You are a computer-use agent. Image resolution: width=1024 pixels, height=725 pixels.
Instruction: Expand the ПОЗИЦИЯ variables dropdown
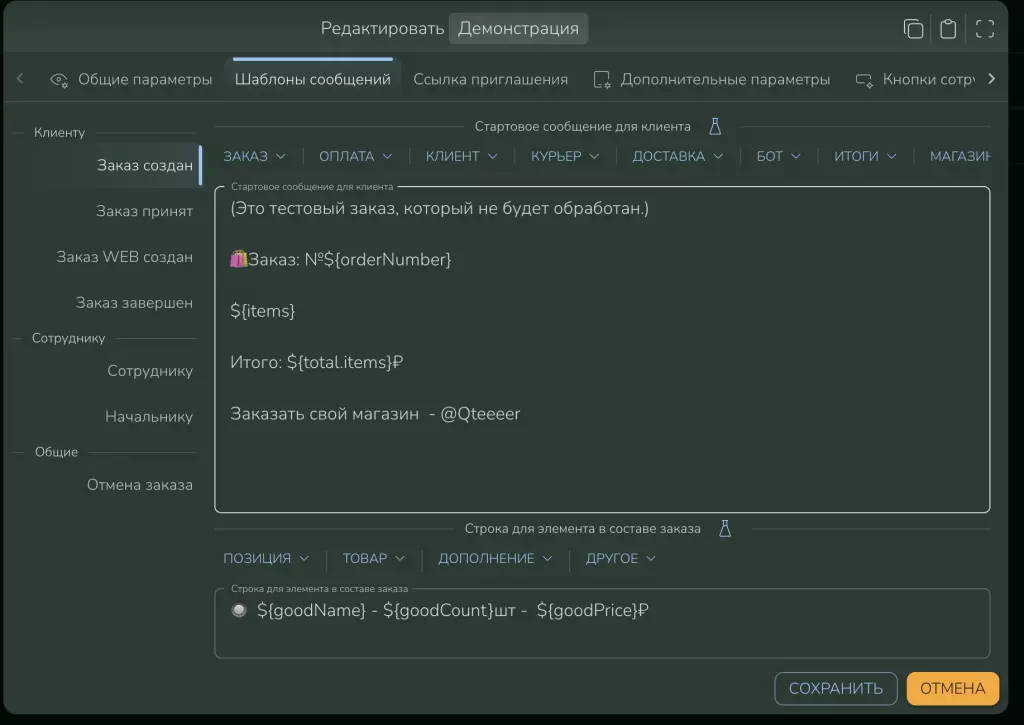coord(266,558)
